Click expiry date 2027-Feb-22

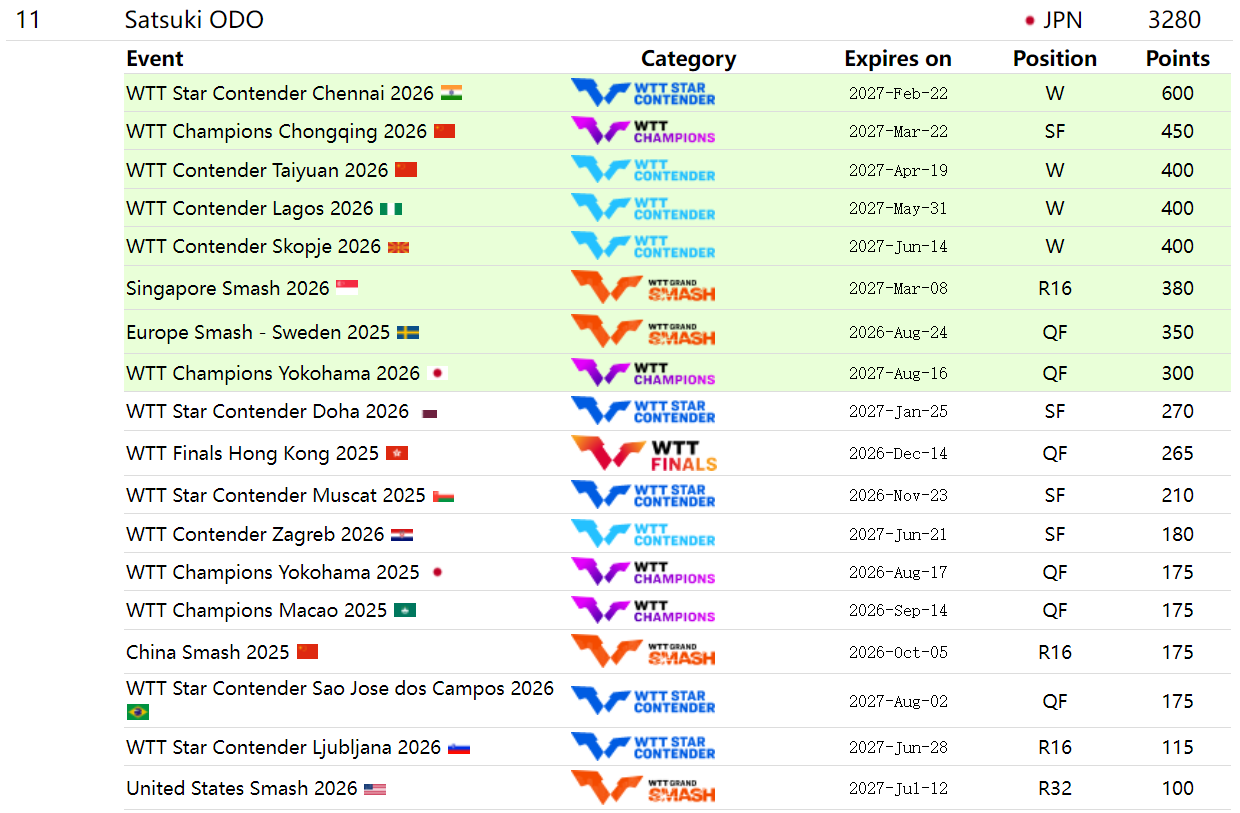click(898, 94)
